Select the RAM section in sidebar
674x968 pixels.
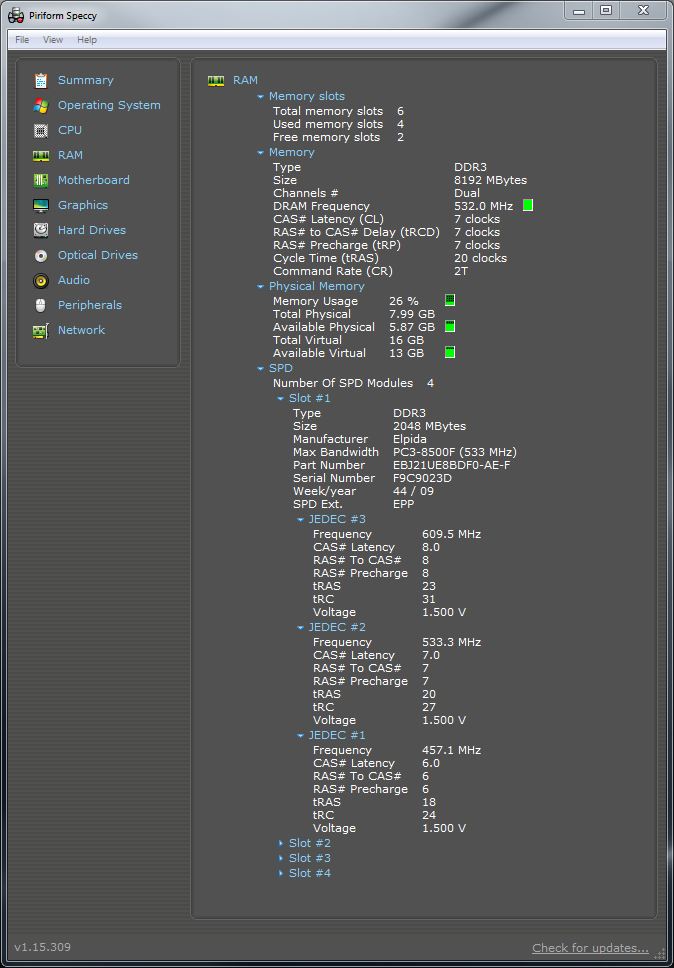pyautogui.click(x=70, y=155)
